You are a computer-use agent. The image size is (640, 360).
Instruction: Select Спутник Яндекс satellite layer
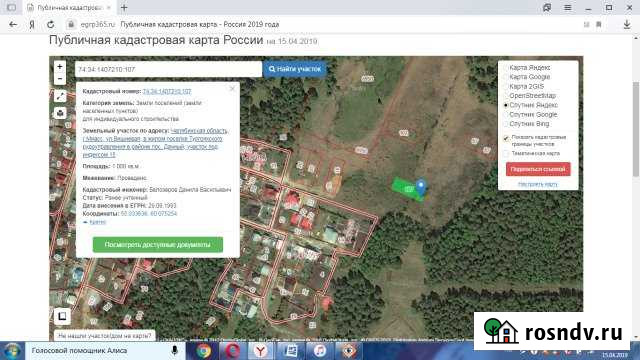tap(533, 105)
